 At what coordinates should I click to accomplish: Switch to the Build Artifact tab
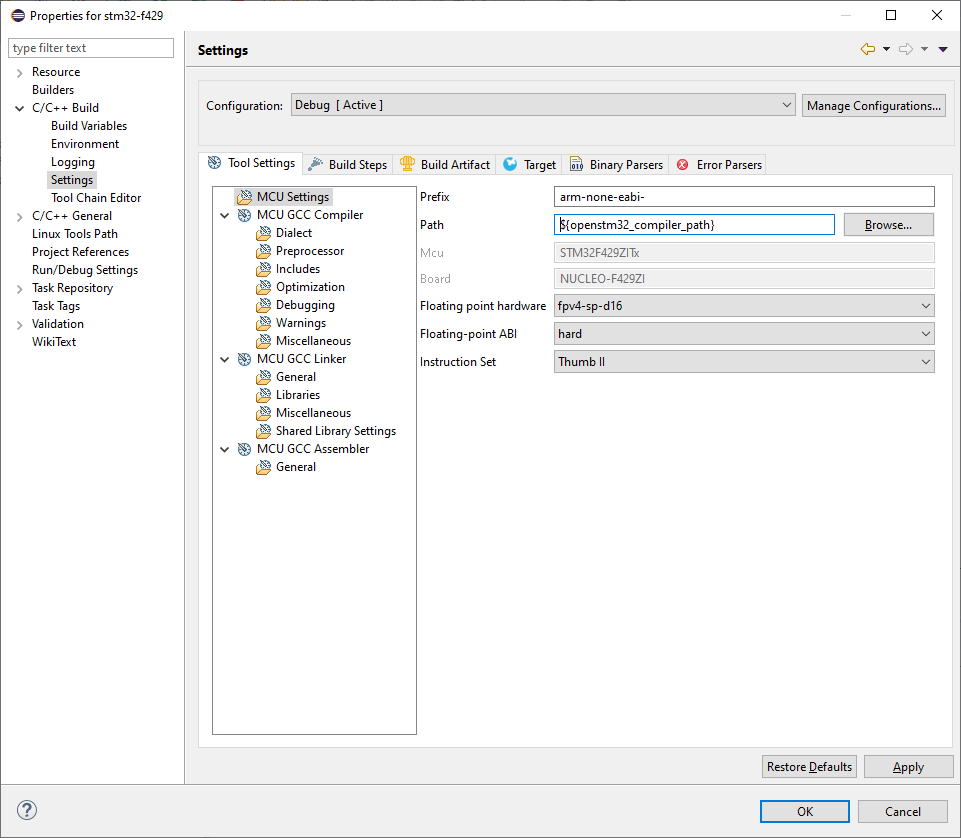coord(445,164)
